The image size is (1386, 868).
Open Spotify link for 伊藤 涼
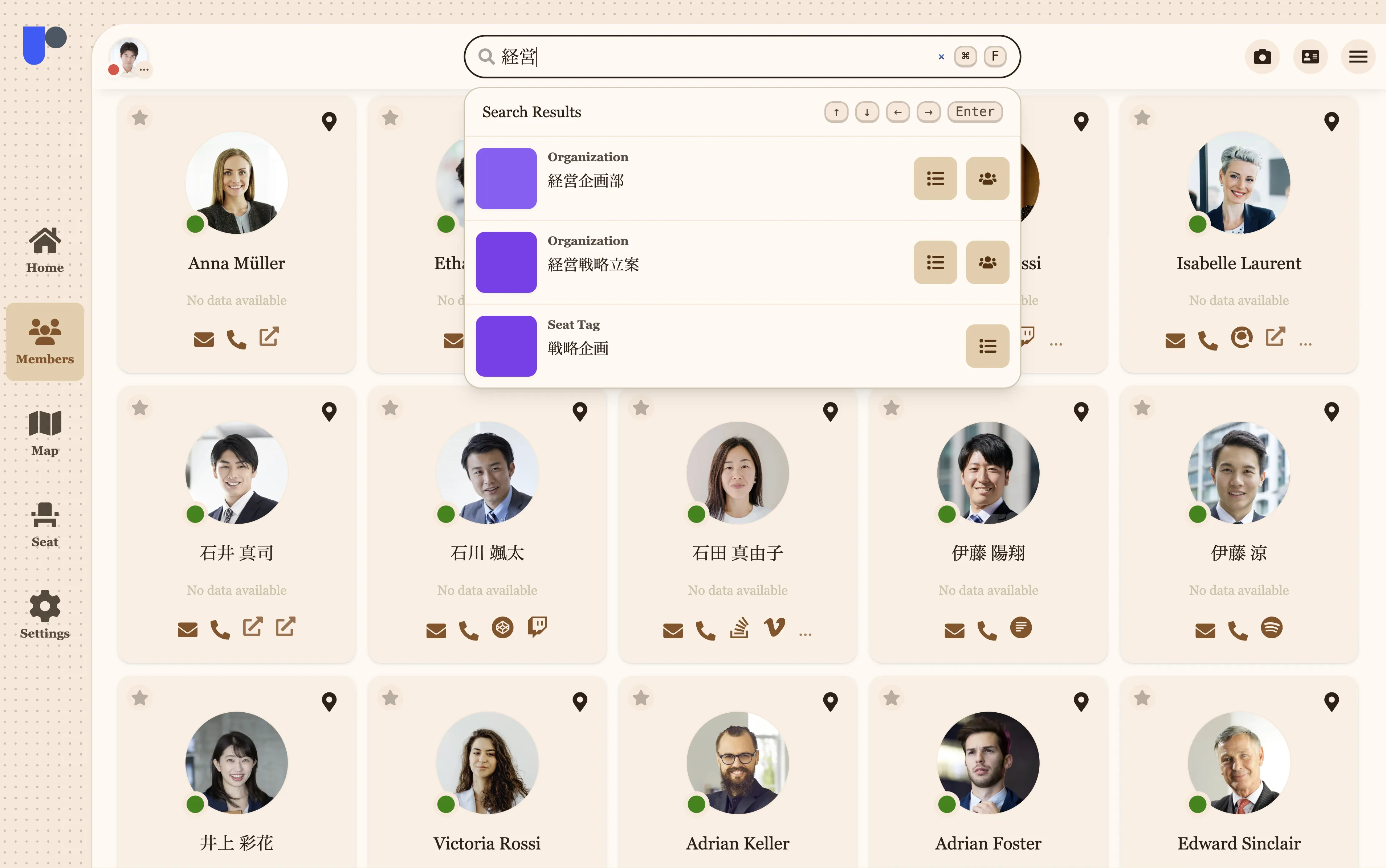(1272, 627)
